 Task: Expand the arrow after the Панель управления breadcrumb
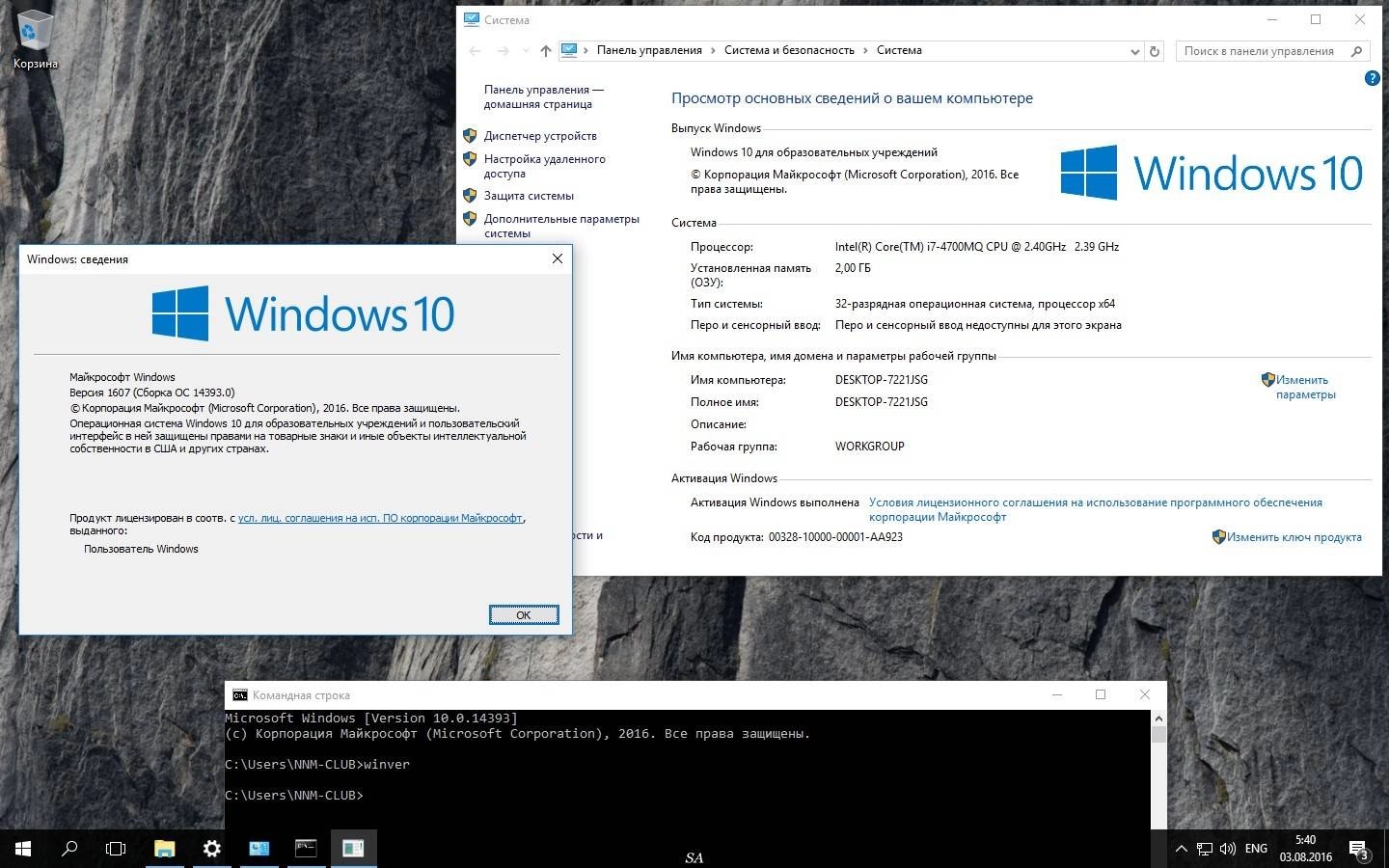click(x=714, y=50)
